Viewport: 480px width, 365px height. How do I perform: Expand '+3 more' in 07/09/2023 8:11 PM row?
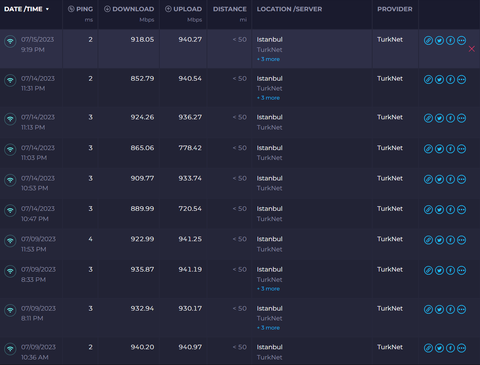click(268, 328)
